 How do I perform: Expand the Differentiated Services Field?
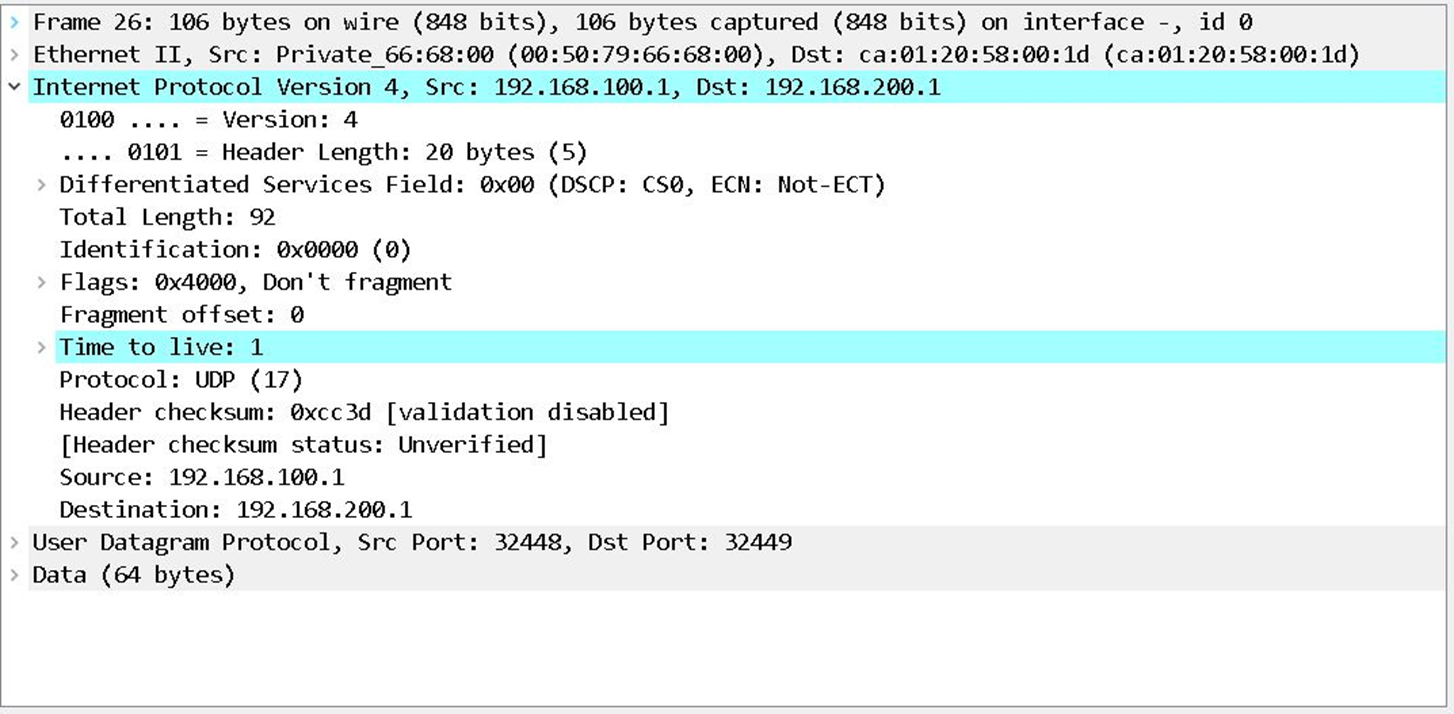[x=42, y=184]
